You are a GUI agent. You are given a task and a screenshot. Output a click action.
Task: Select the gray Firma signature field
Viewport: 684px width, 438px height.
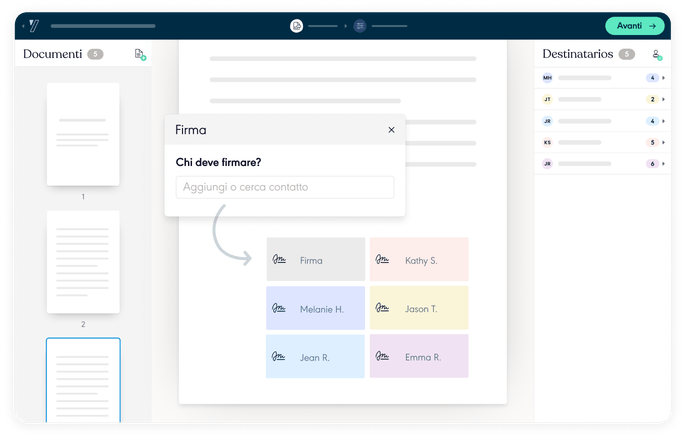pyautogui.click(x=315, y=260)
